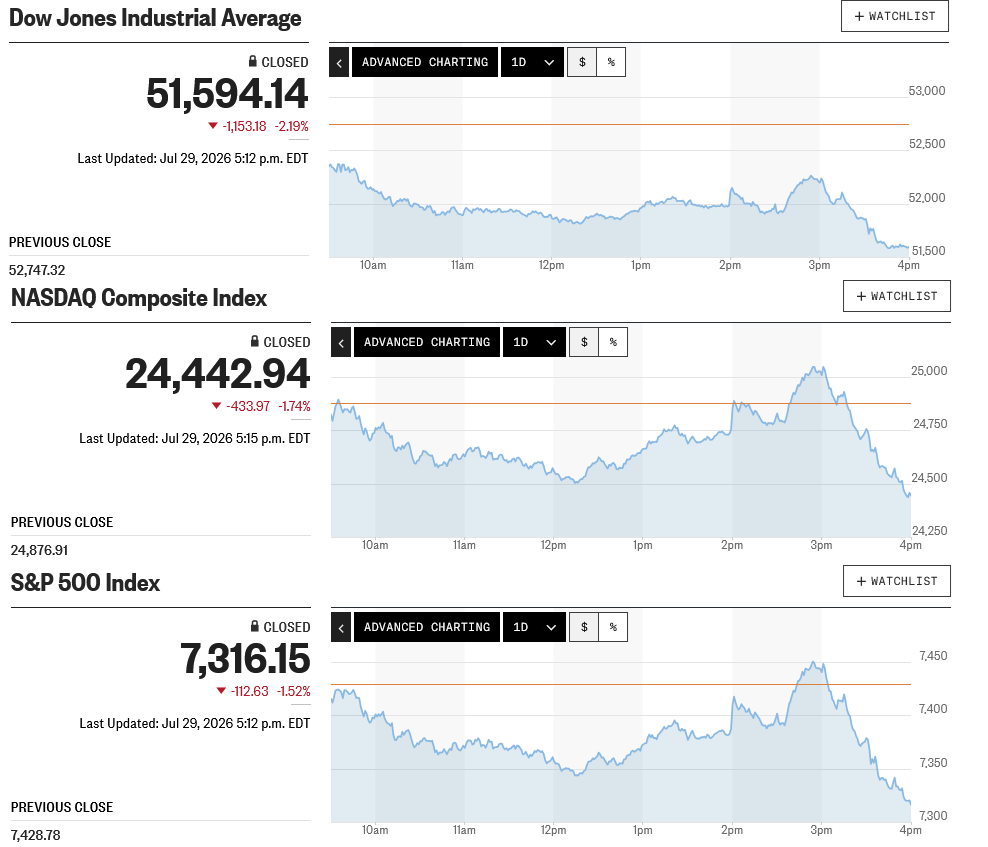988x847 pixels.
Task: Add Dow Jones to Watchlist
Action: click(895, 16)
